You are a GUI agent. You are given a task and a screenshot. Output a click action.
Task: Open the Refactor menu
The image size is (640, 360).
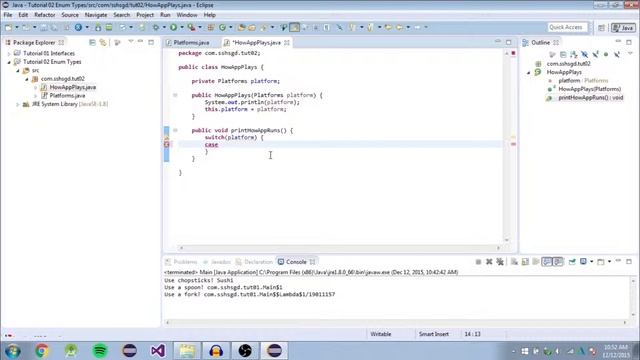point(44,15)
